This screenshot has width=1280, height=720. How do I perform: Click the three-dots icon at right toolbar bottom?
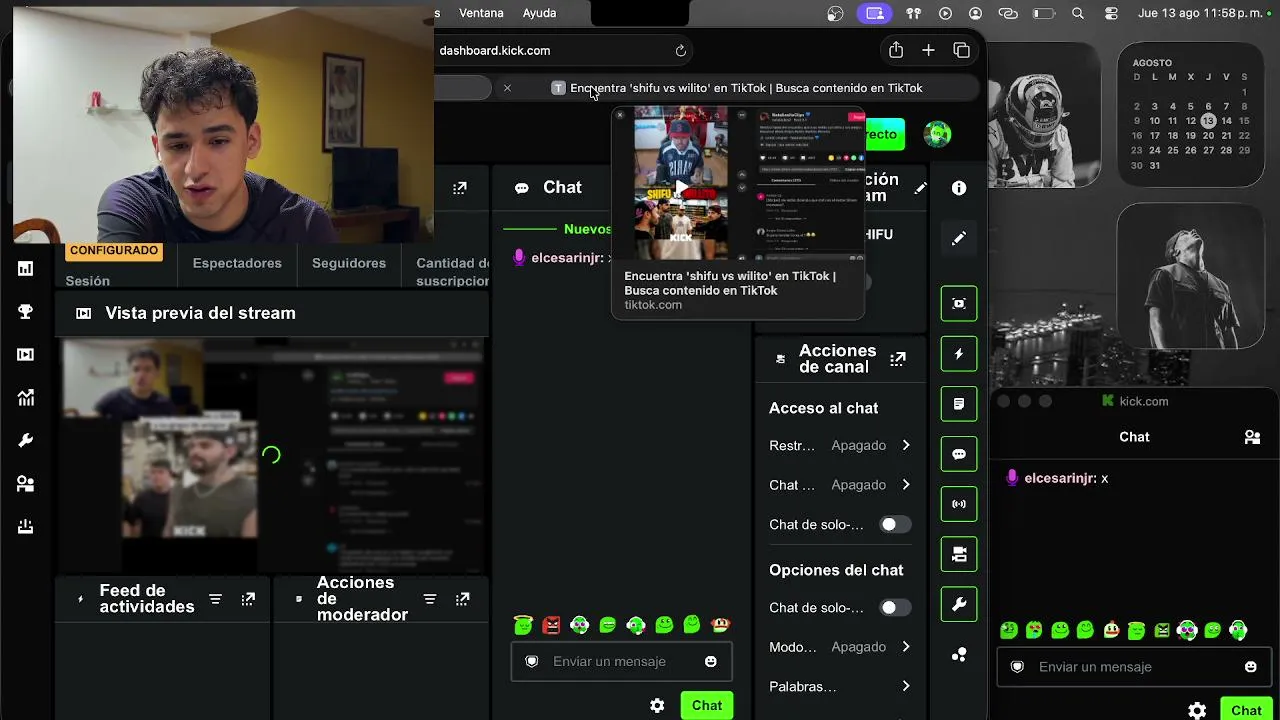tap(959, 655)
